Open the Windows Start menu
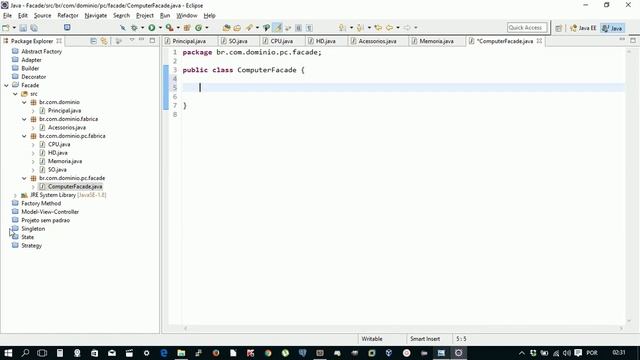 8,353
